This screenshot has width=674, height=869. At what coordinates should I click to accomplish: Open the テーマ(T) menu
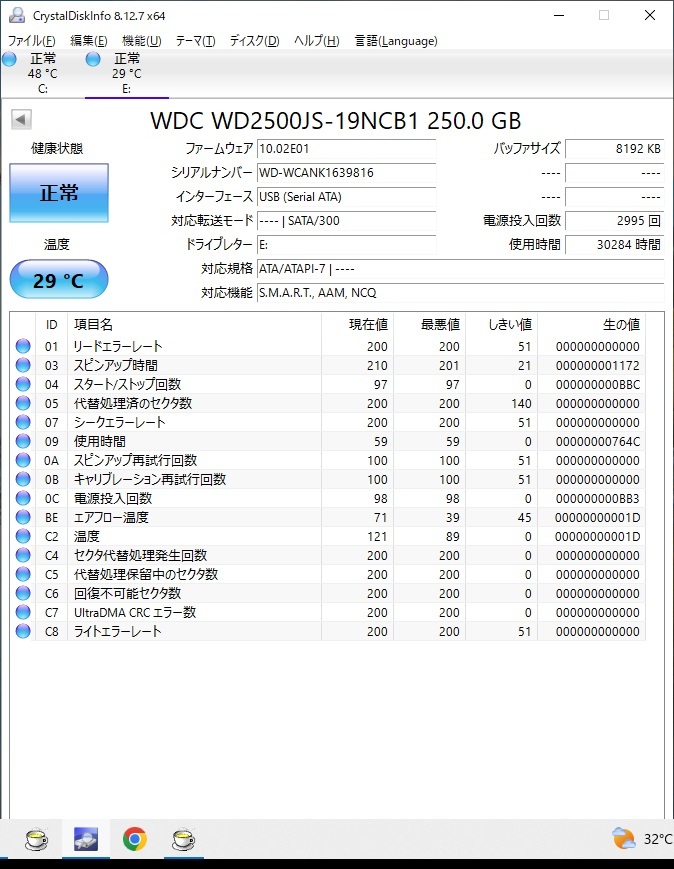pyautogui.click(x=195, y=40)
